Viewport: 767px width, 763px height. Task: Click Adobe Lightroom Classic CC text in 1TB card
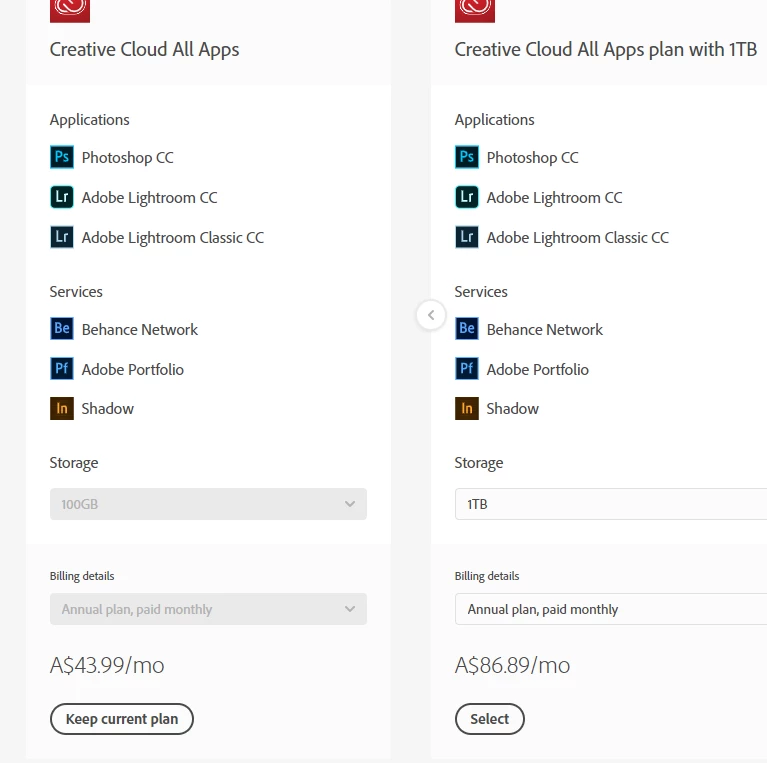point(578,238)
